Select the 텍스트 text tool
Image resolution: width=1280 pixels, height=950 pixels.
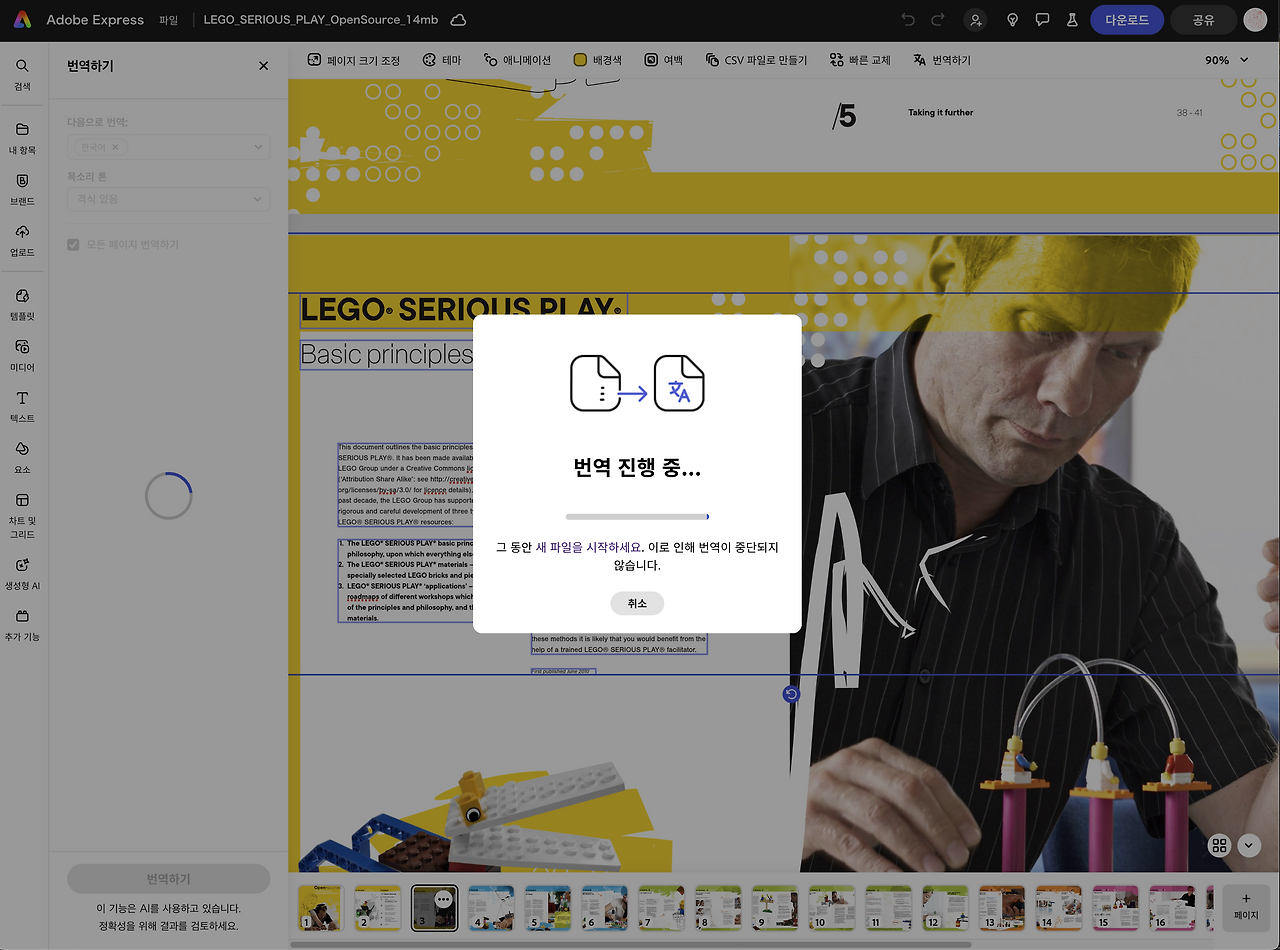pyautogui.click(x=22, y=406)
